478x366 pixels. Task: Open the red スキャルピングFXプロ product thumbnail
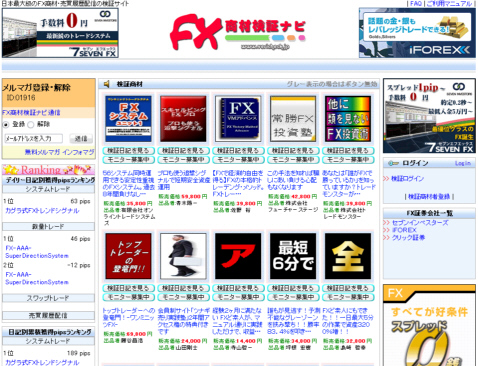coord(183,119)
